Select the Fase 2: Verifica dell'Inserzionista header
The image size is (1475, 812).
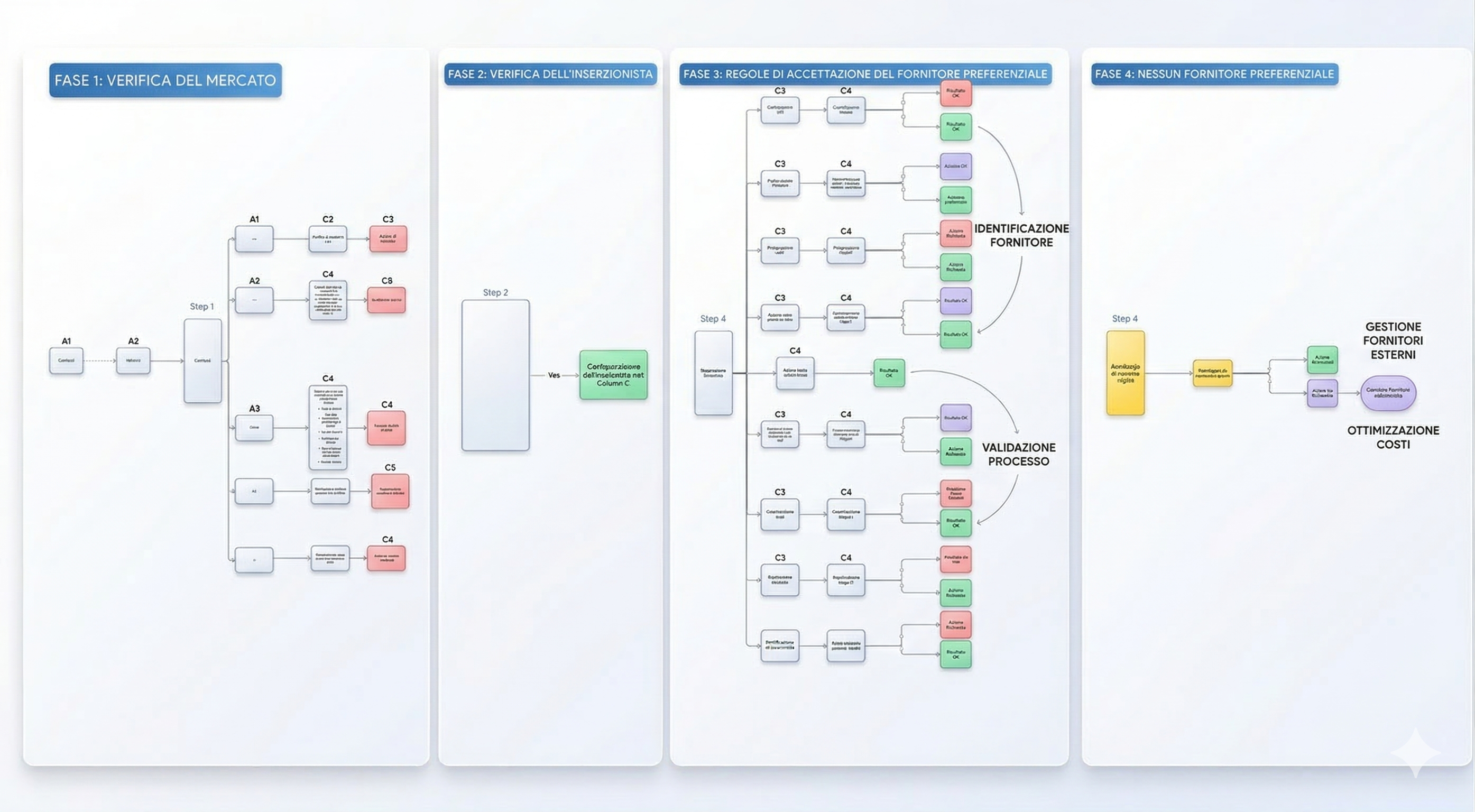[550, 74]
